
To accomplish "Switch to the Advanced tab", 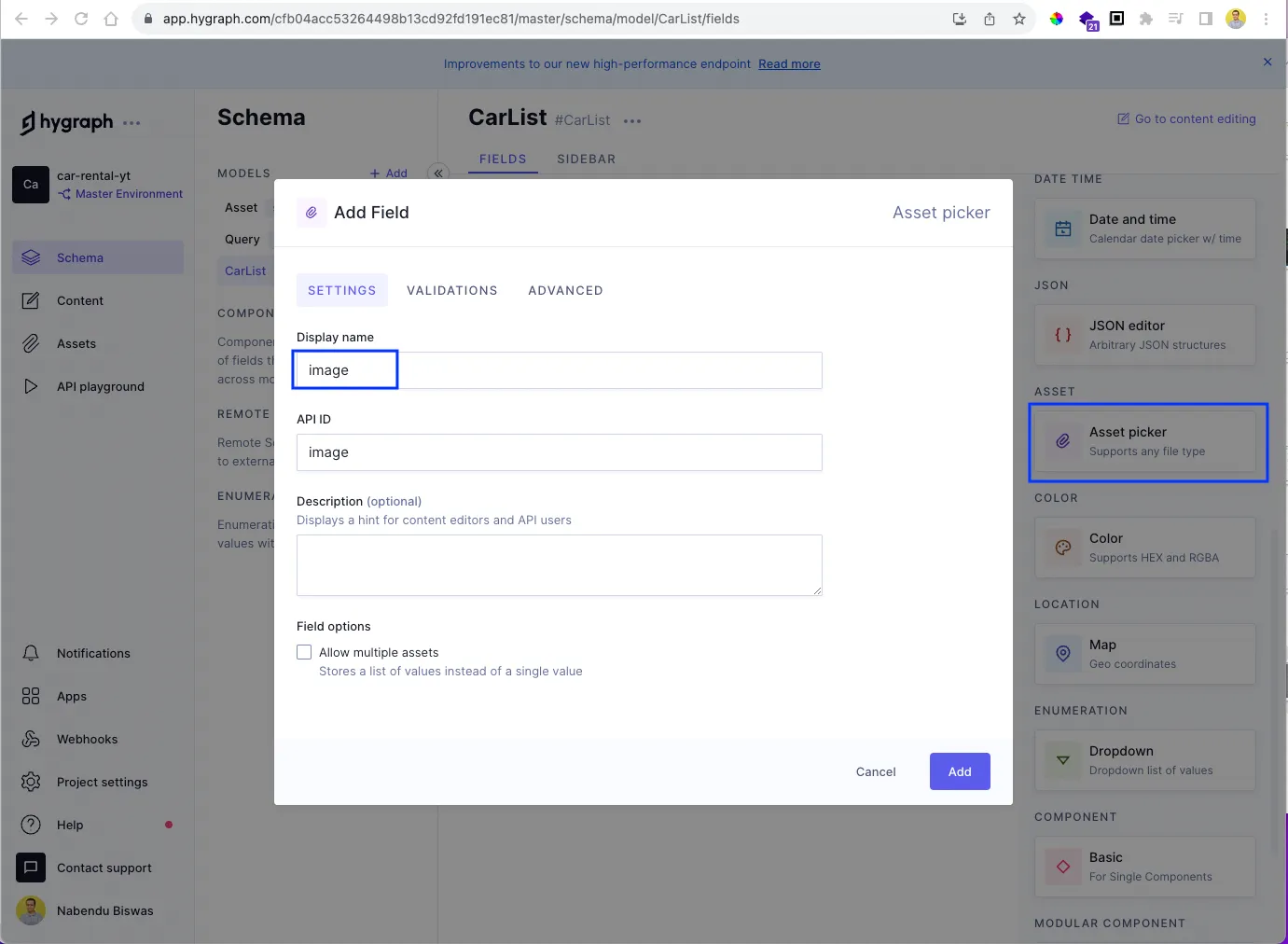I will pos(565,290).
